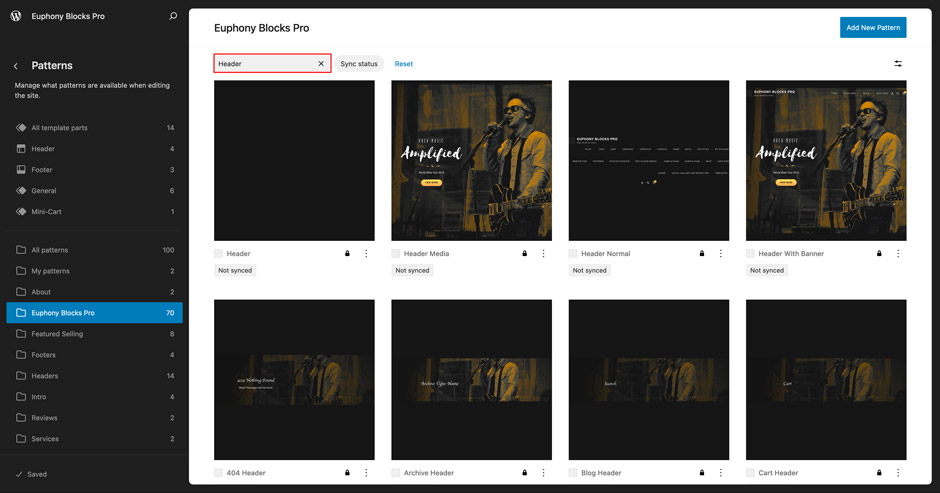Open the search icon in sidebar header
Viewport: 940px width, 493px height.
tap(173, 16)
